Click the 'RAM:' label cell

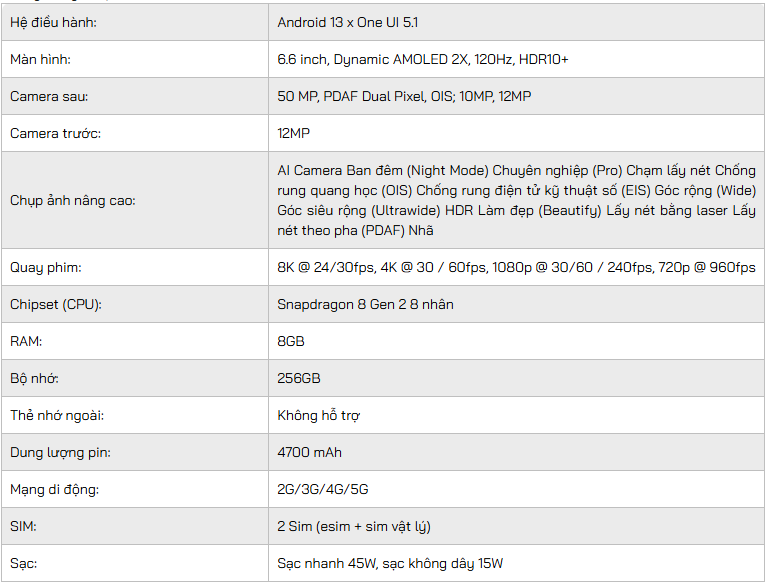click(x=27, y=341)
